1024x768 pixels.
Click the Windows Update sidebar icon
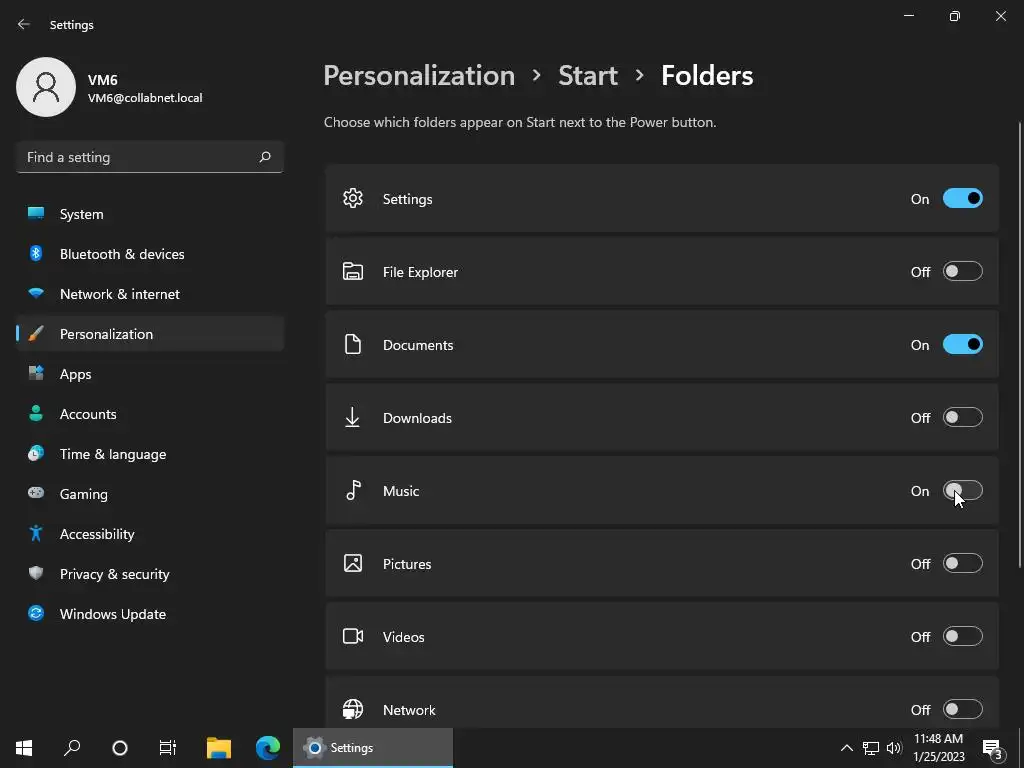(36, 614)
